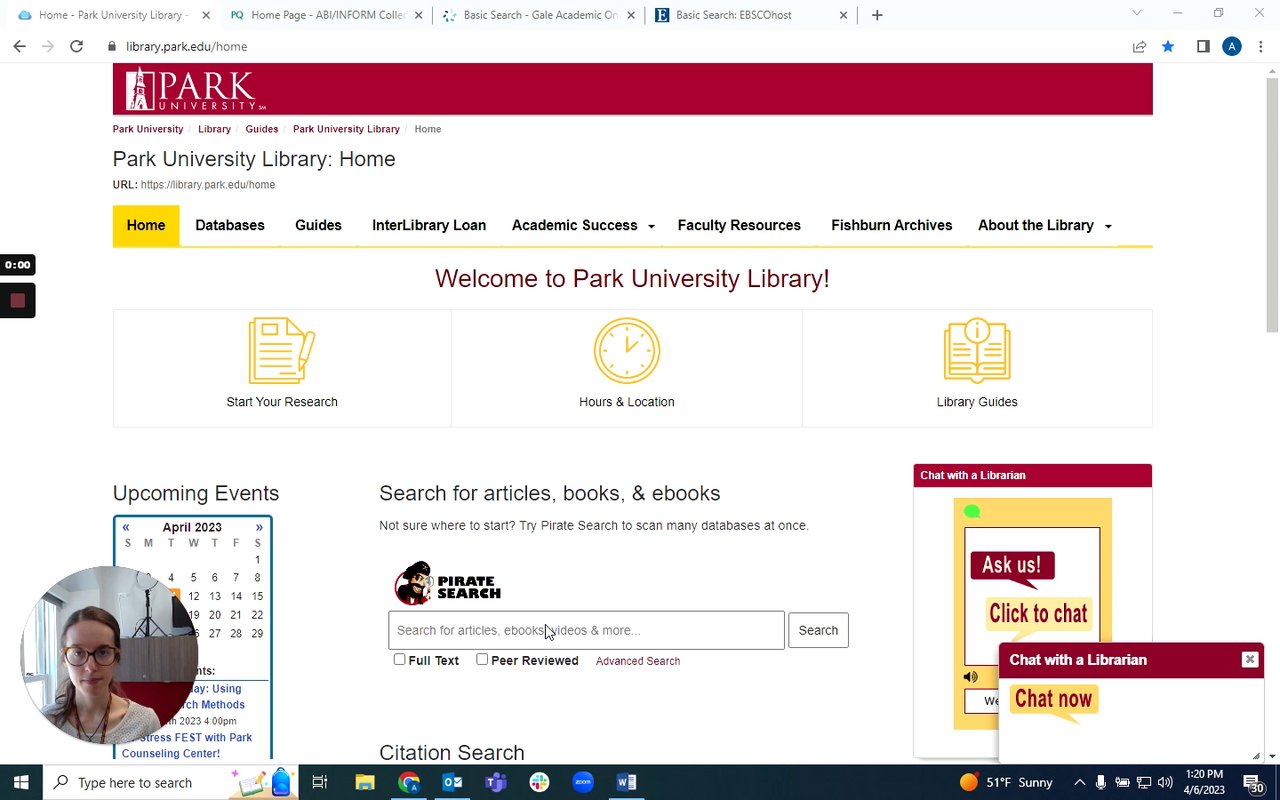The width and height of the screenshot is (1280, 800).
Task: Open Microsoft Teams from taskbar
Action: pos(496,782)
